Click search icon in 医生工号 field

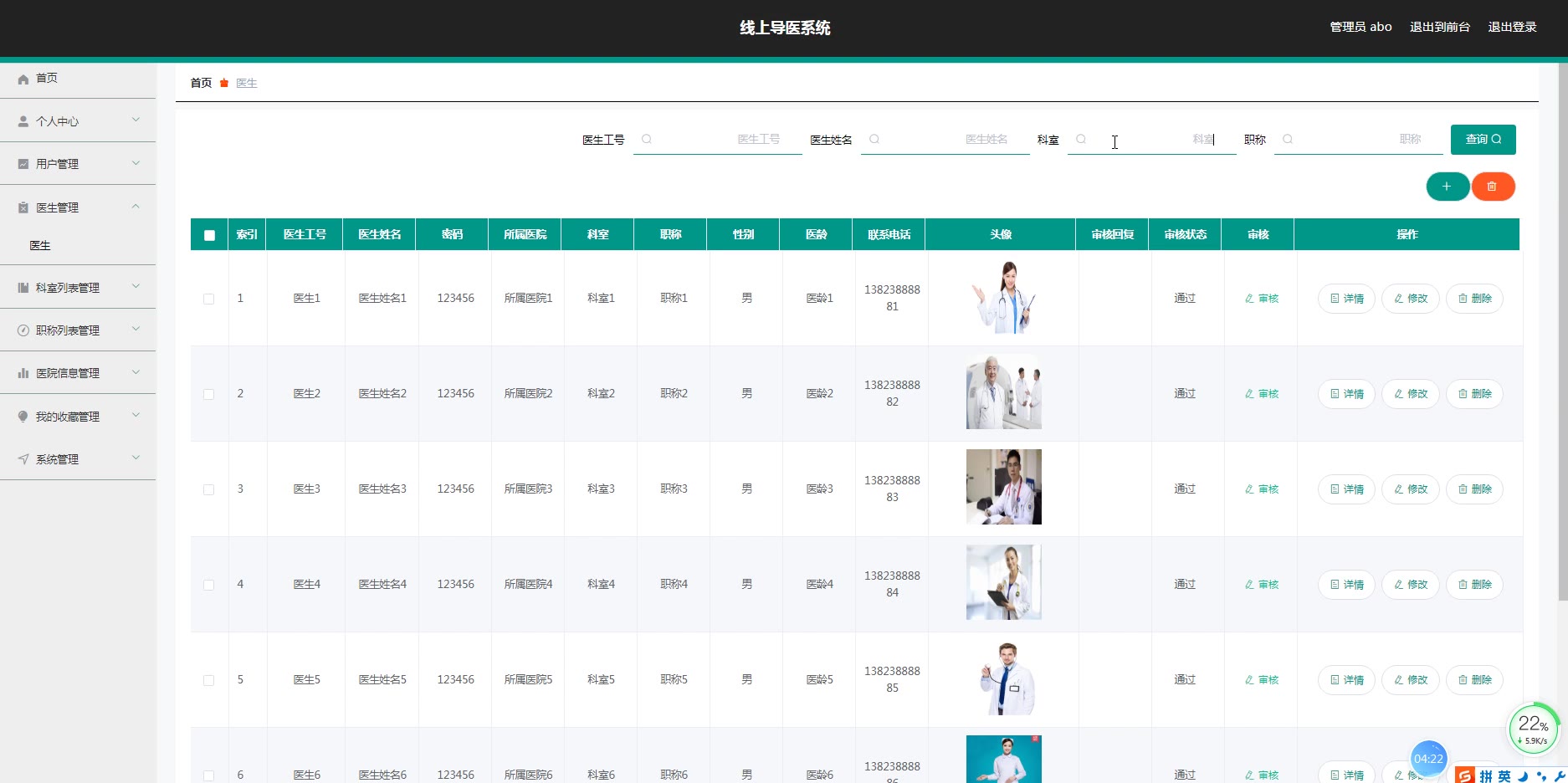(x=647, y=140)
